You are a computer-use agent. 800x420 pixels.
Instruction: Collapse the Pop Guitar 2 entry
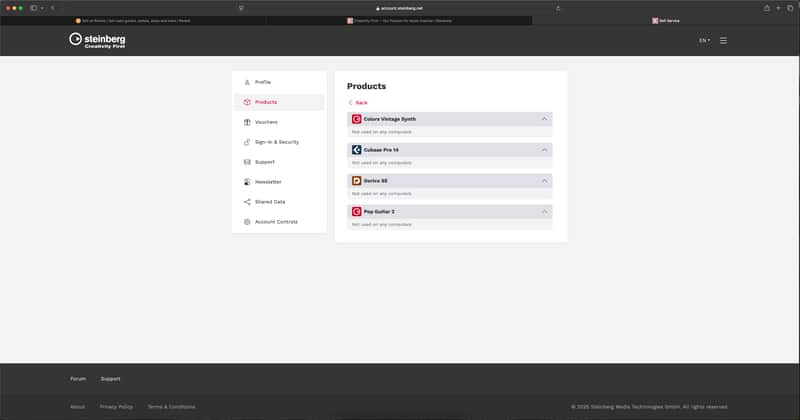tap(544, 212)
